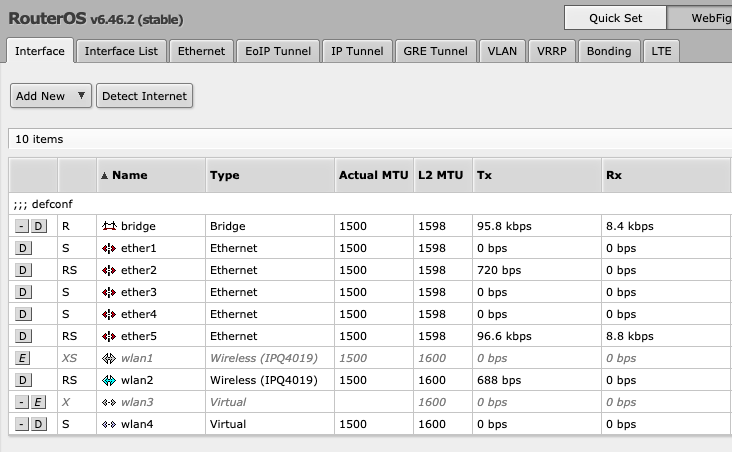Click the ether3 Ethernet icon

point(109,292)
